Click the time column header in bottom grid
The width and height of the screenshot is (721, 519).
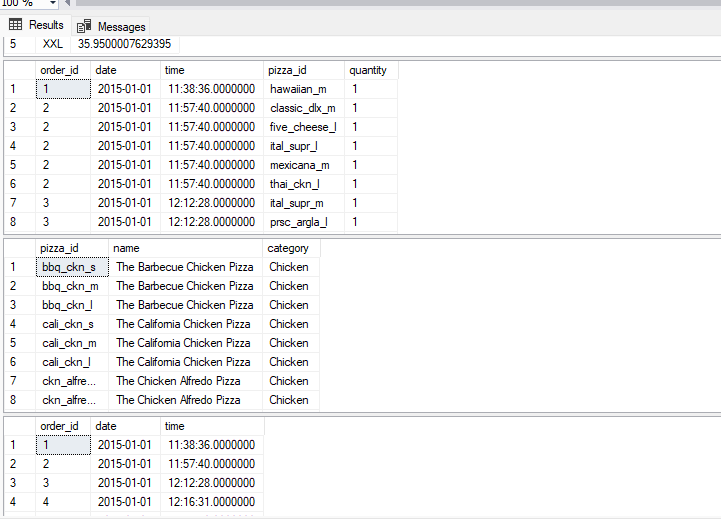point(212,426)
